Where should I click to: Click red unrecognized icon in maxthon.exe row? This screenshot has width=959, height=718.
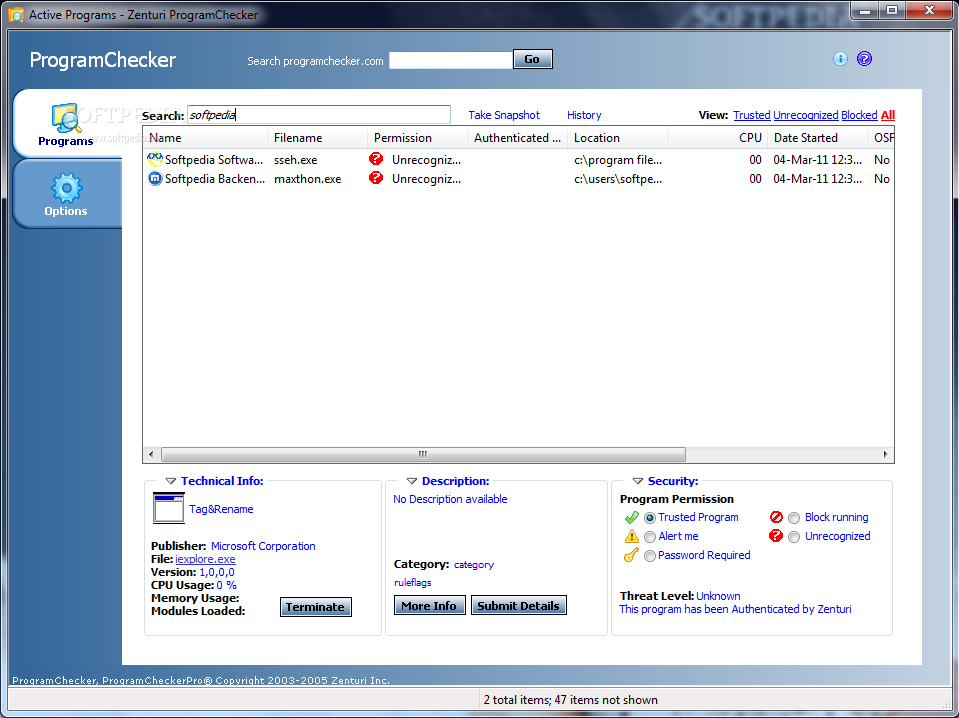(x=376, y=178)
